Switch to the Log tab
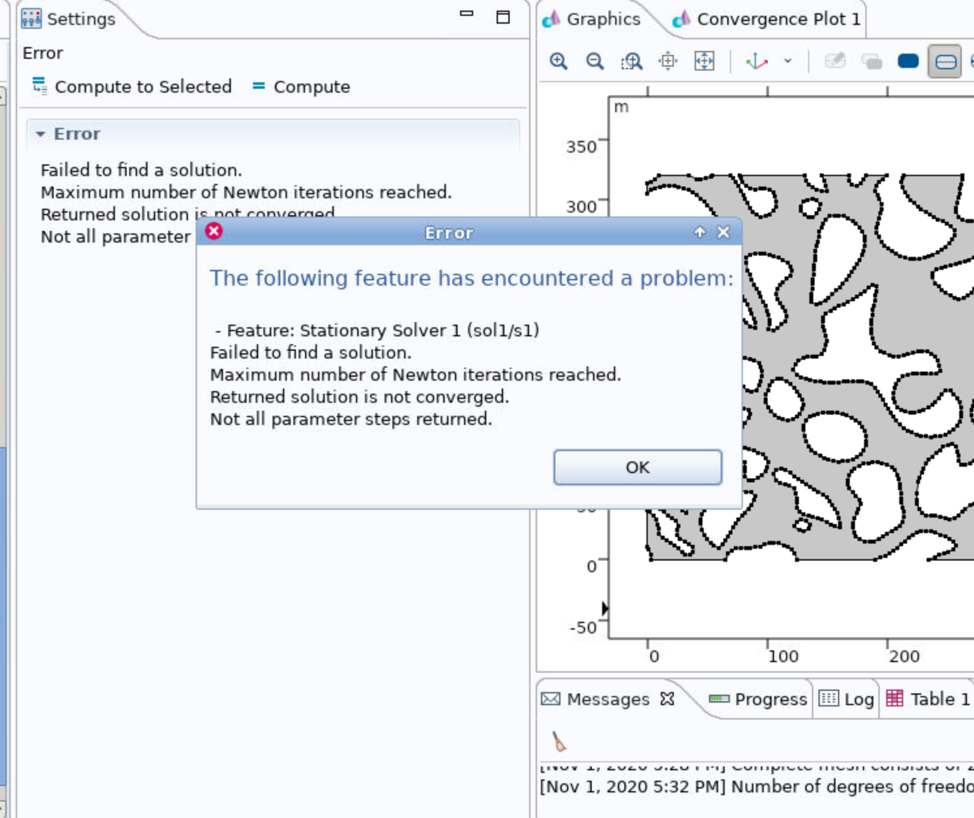974x818 pixels. [x=846, y=699]
